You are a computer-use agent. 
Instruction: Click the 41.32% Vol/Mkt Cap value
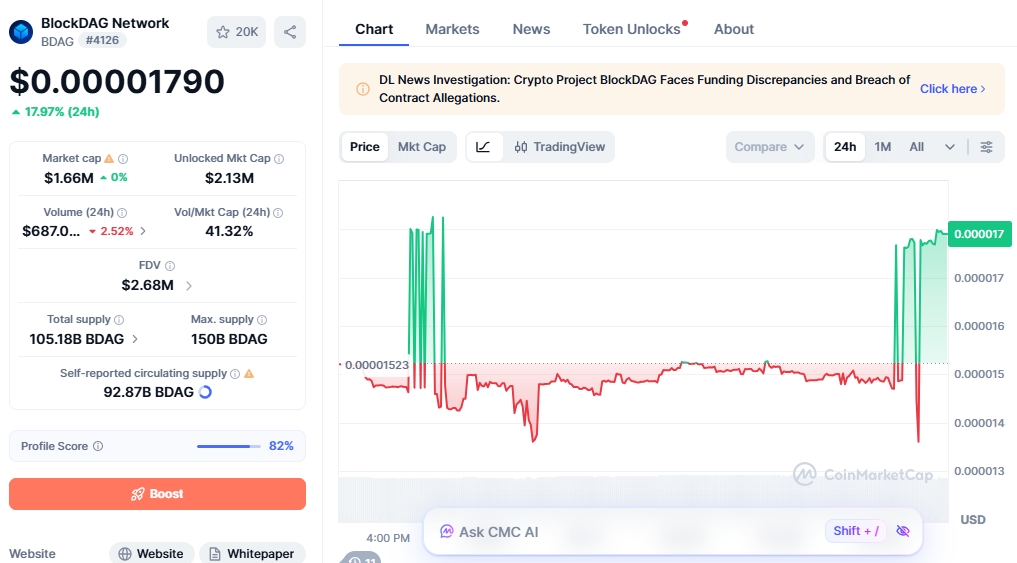pos(229,231)
